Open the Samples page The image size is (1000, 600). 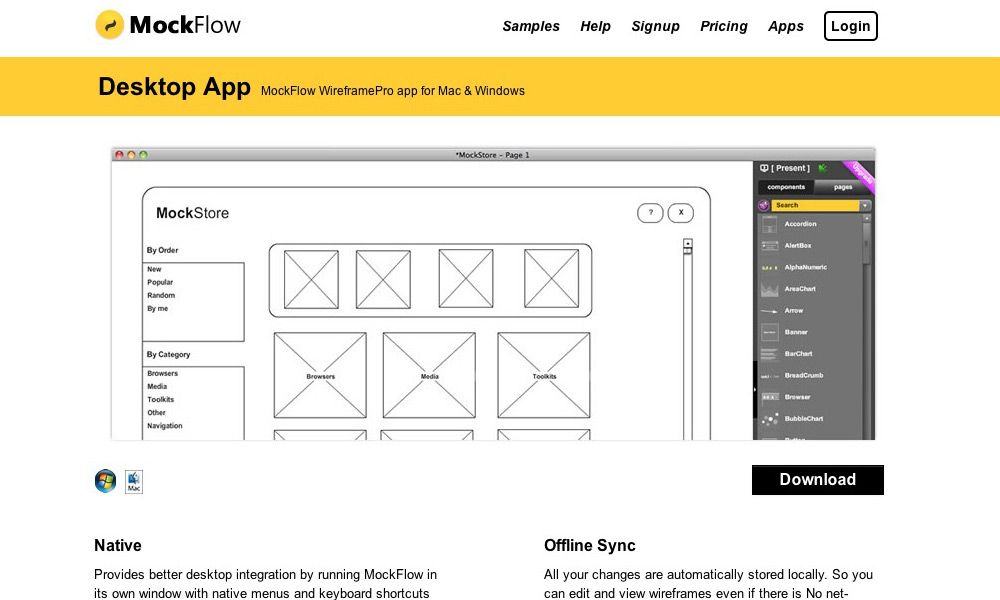point(531,26)
